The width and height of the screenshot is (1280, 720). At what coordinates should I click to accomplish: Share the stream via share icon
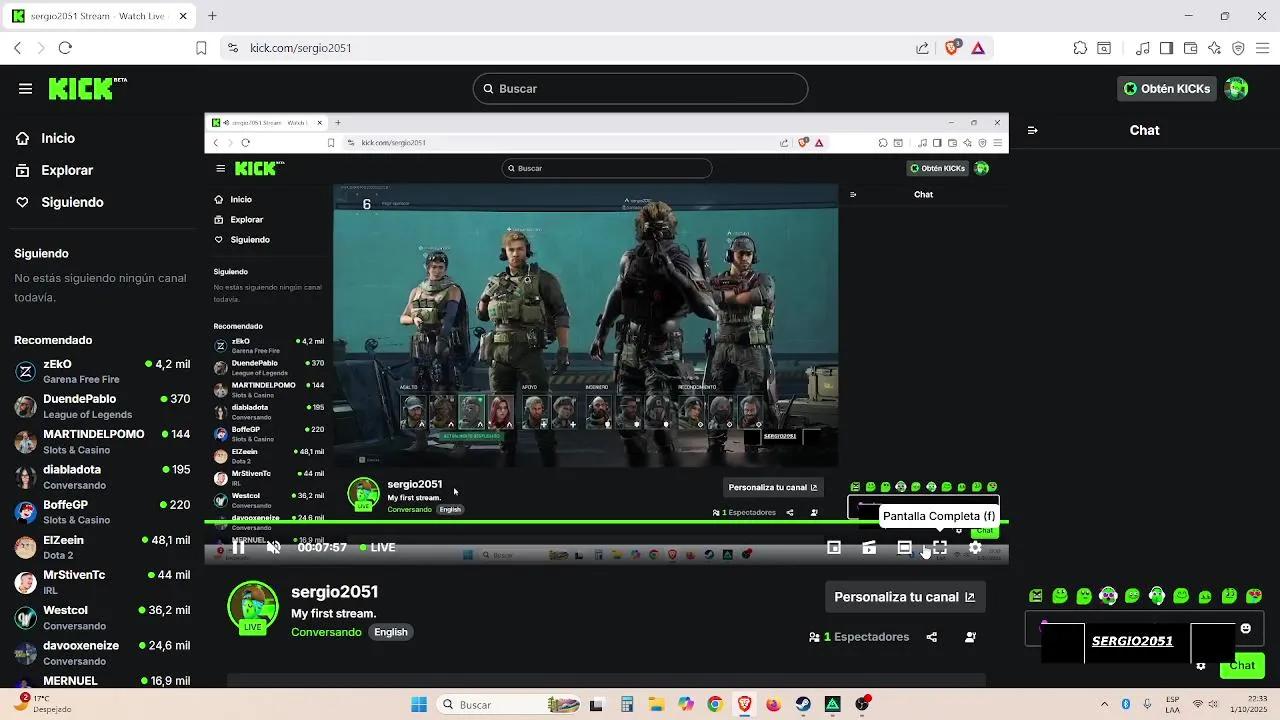coord(932,637)
